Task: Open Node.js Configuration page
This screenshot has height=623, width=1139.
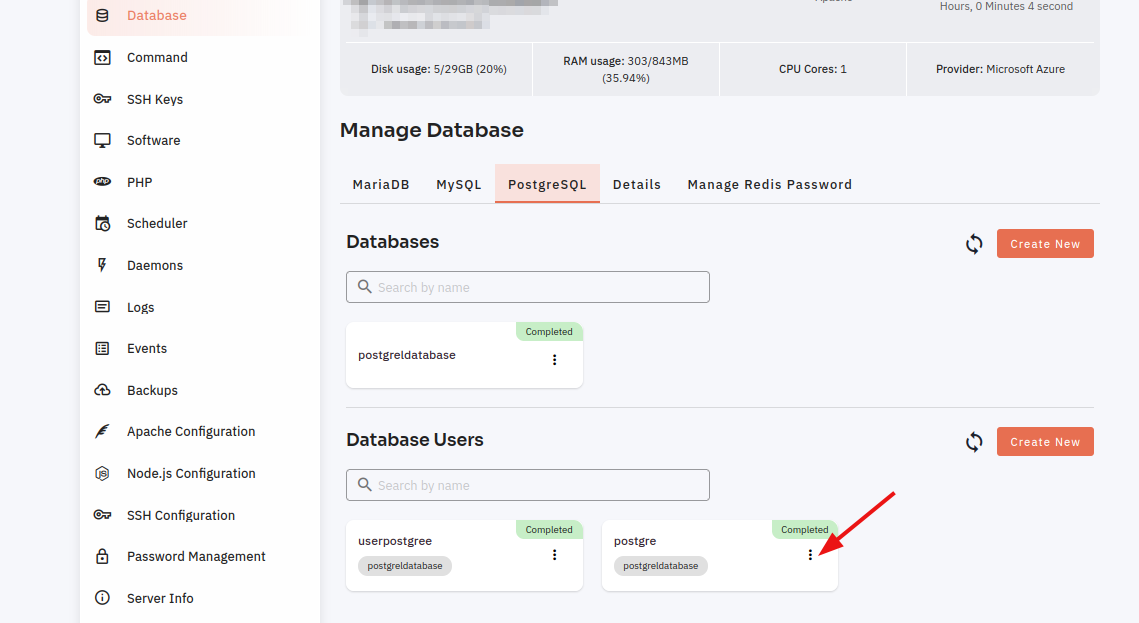Action: [x=191, y=473]
